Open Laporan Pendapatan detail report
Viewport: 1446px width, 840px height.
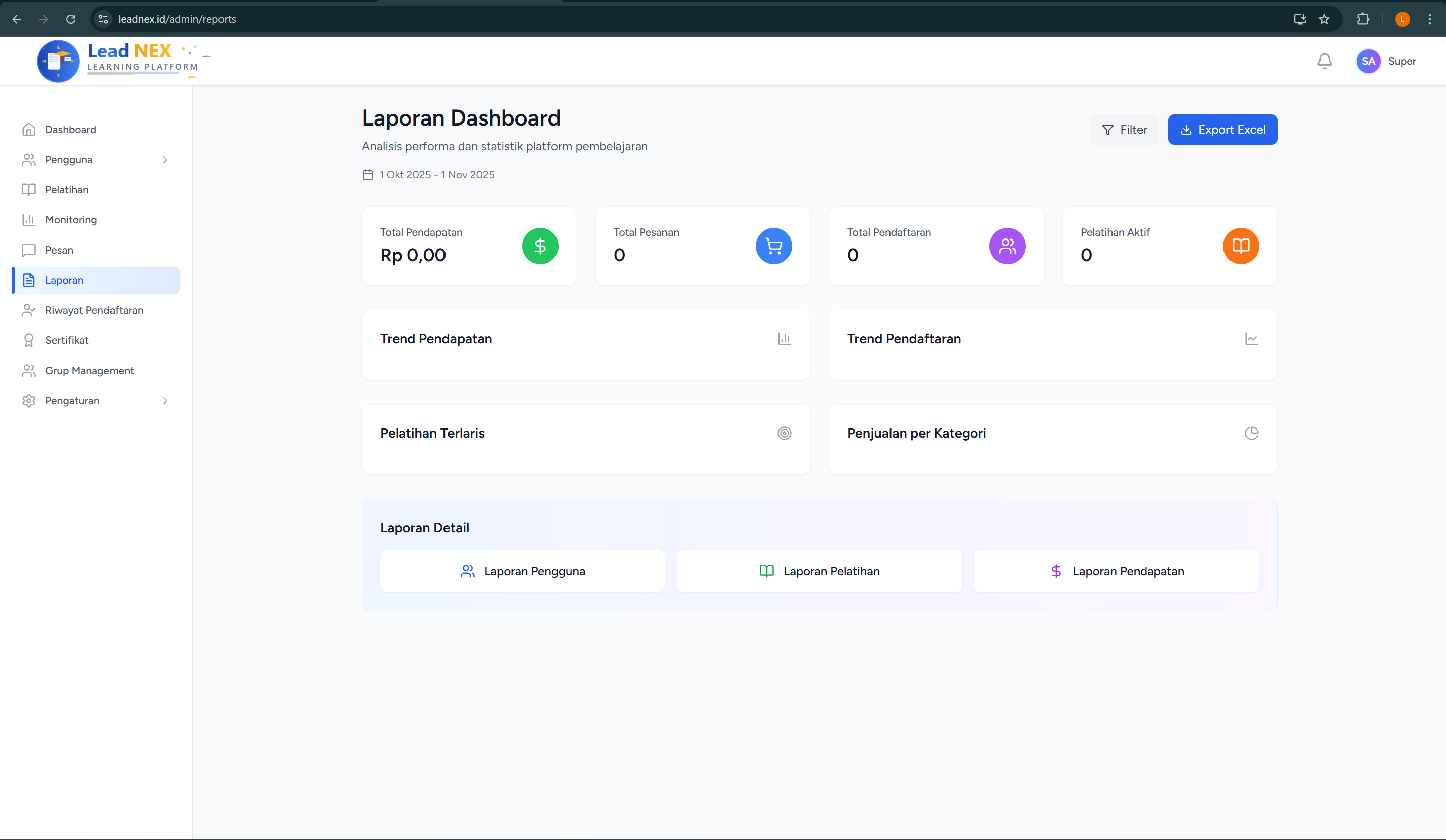1116,571
